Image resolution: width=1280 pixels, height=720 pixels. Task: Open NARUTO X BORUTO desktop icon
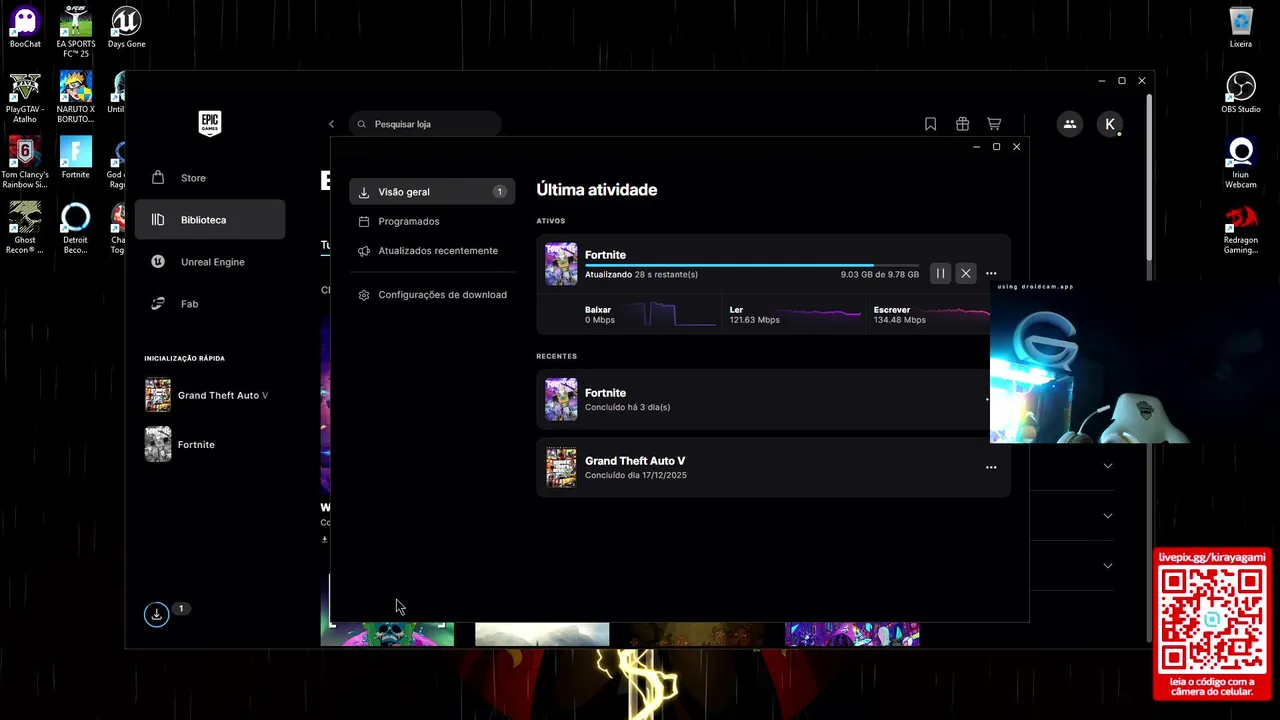[76, 97]
